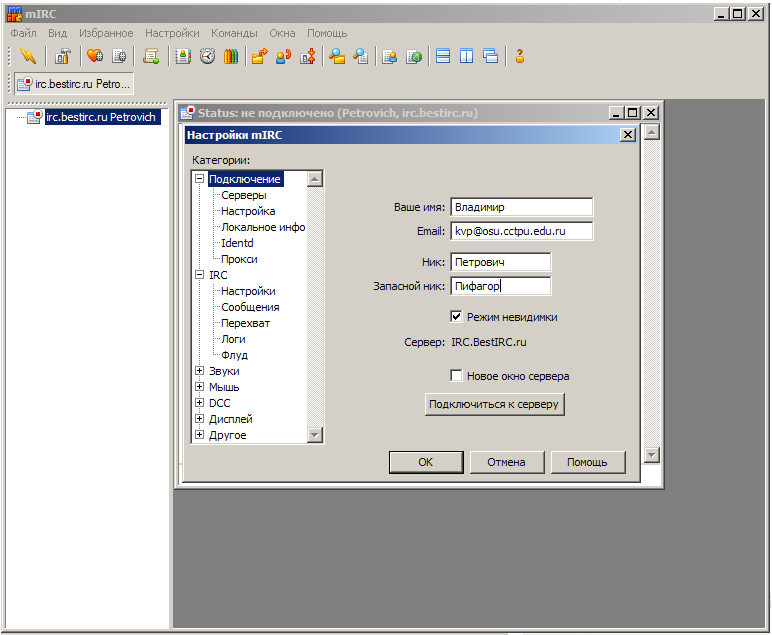Open the channels list toolbar icon
772x635 pixels.
pyautogui.click(x=119, y=56)
